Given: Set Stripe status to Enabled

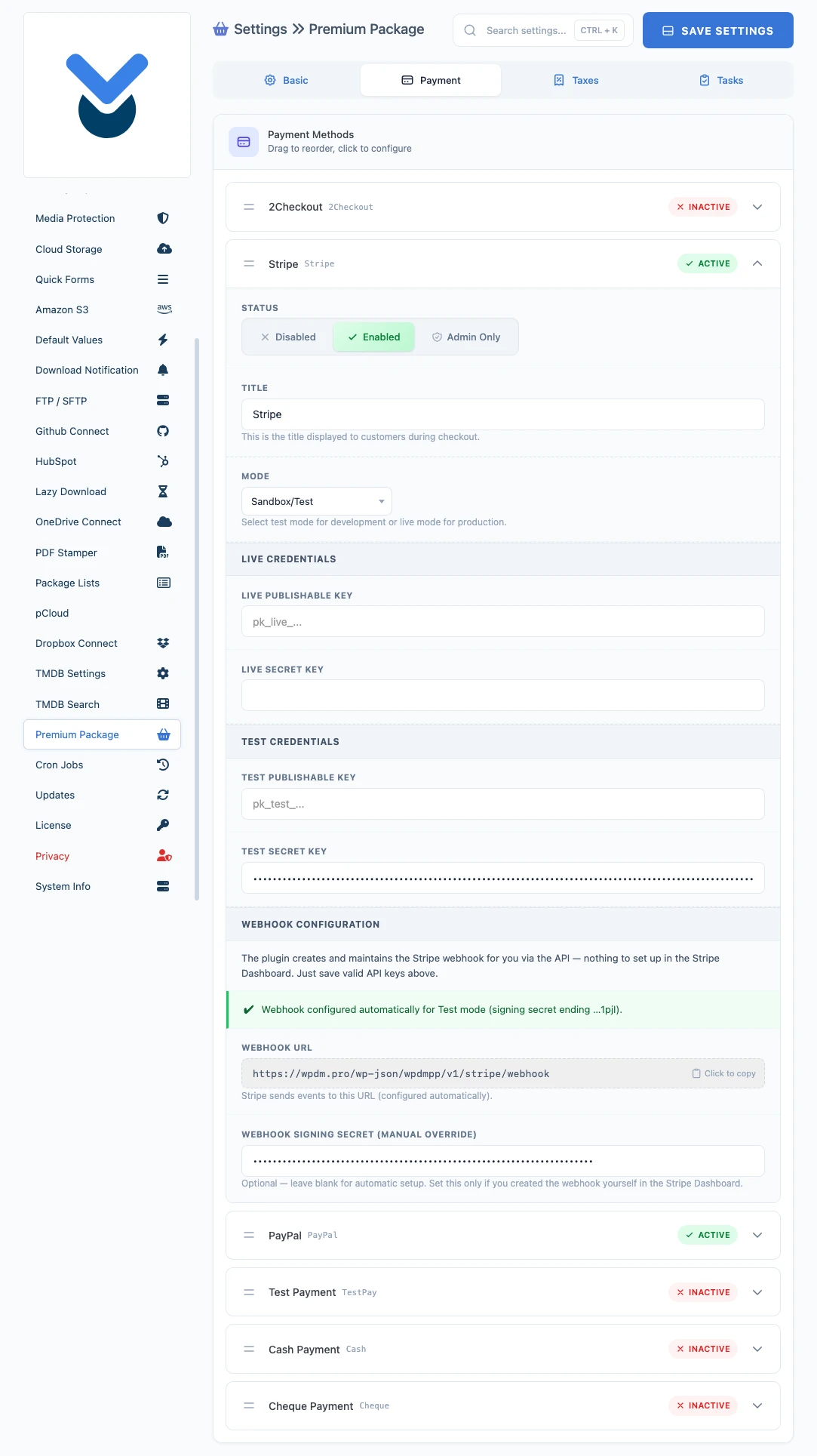Looking at the screenshot, I should (374, 337).
